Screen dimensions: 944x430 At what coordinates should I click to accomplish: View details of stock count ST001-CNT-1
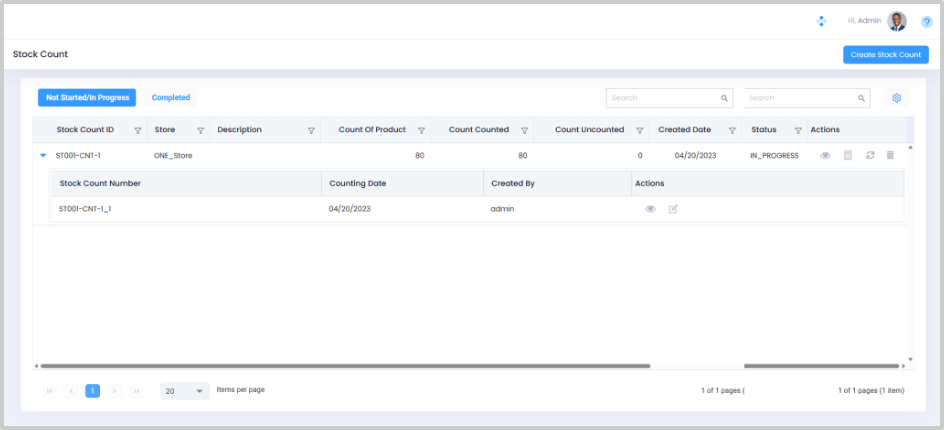click(x=825, y=156)
